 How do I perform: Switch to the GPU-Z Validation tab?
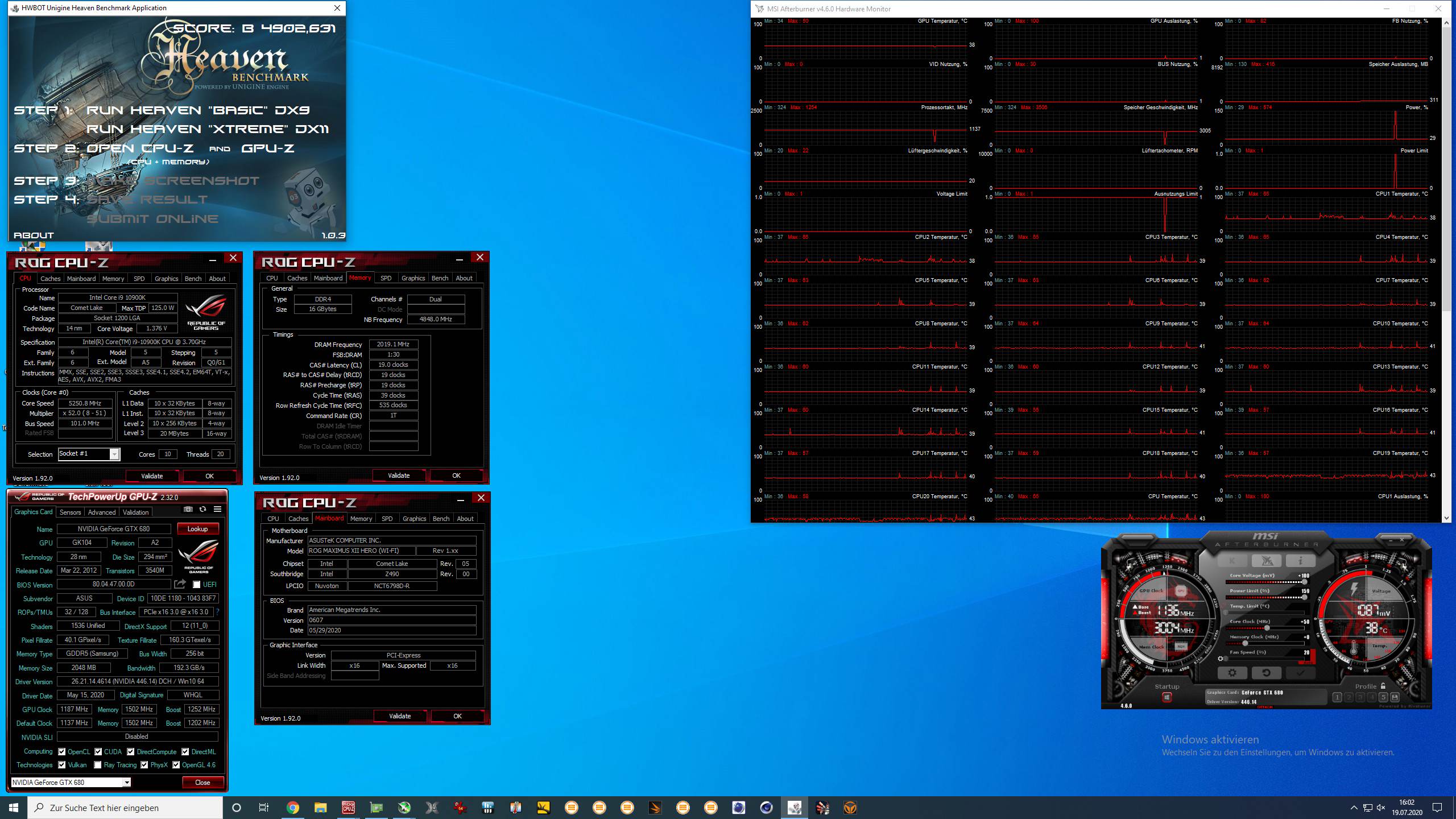pyautogui.click(x=136, y=512)
